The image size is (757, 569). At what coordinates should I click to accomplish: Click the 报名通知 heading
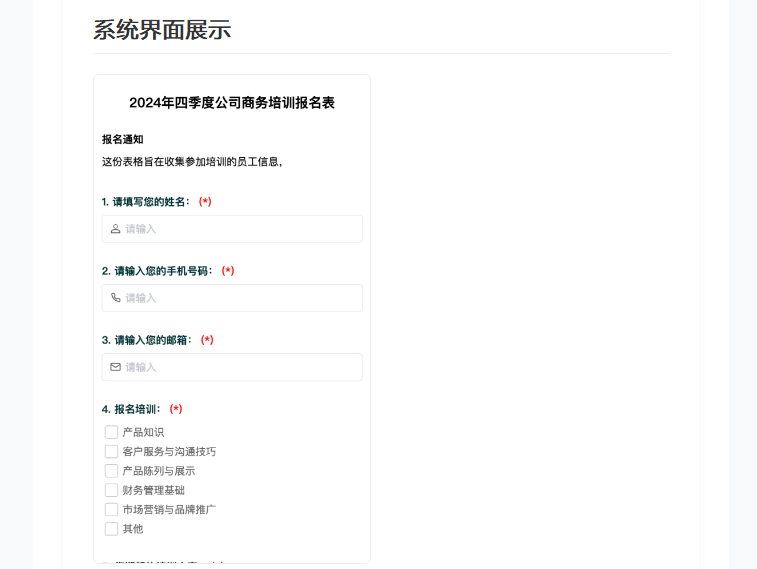123,139
